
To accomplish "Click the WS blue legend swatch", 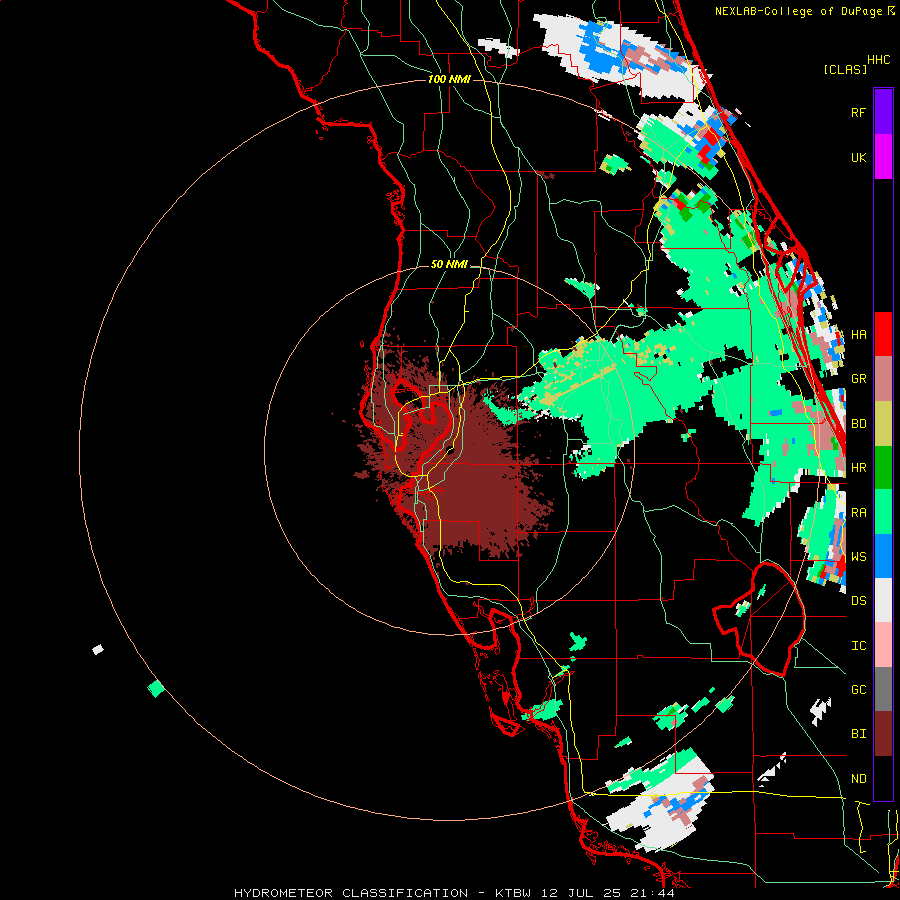I will [x=883, y=556].
